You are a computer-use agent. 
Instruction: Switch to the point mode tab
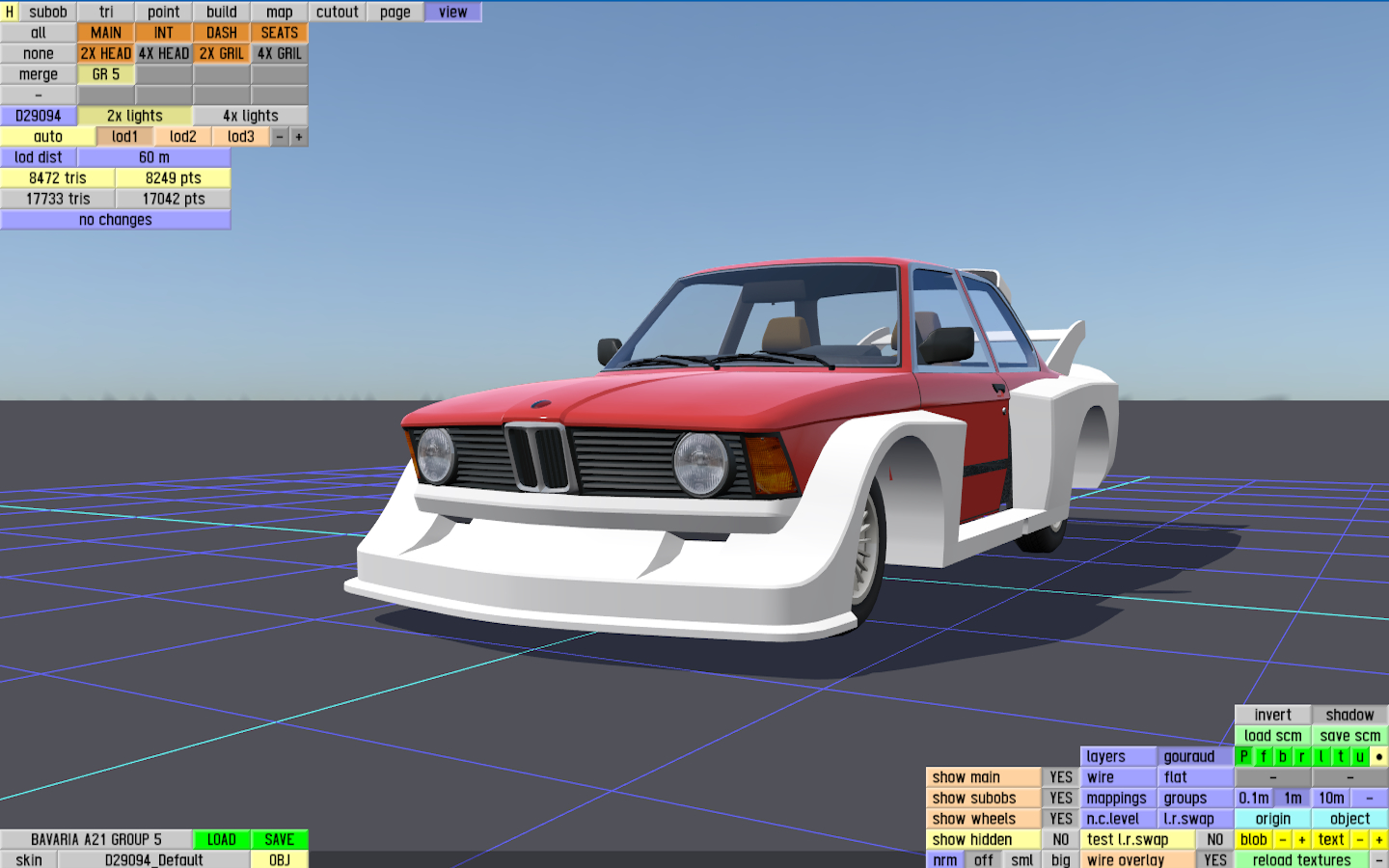[164, 12]
